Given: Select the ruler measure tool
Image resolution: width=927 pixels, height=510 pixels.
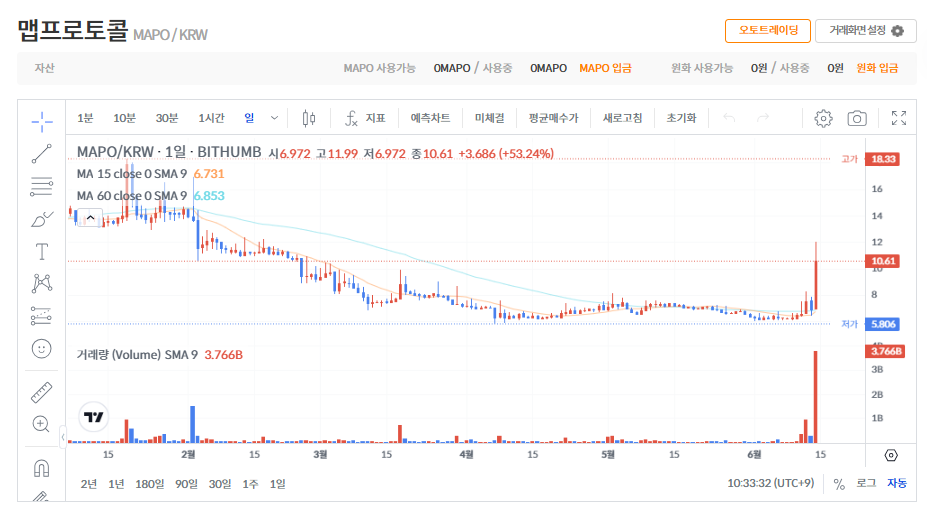Looking at the screenshot, I should point(41,392).
